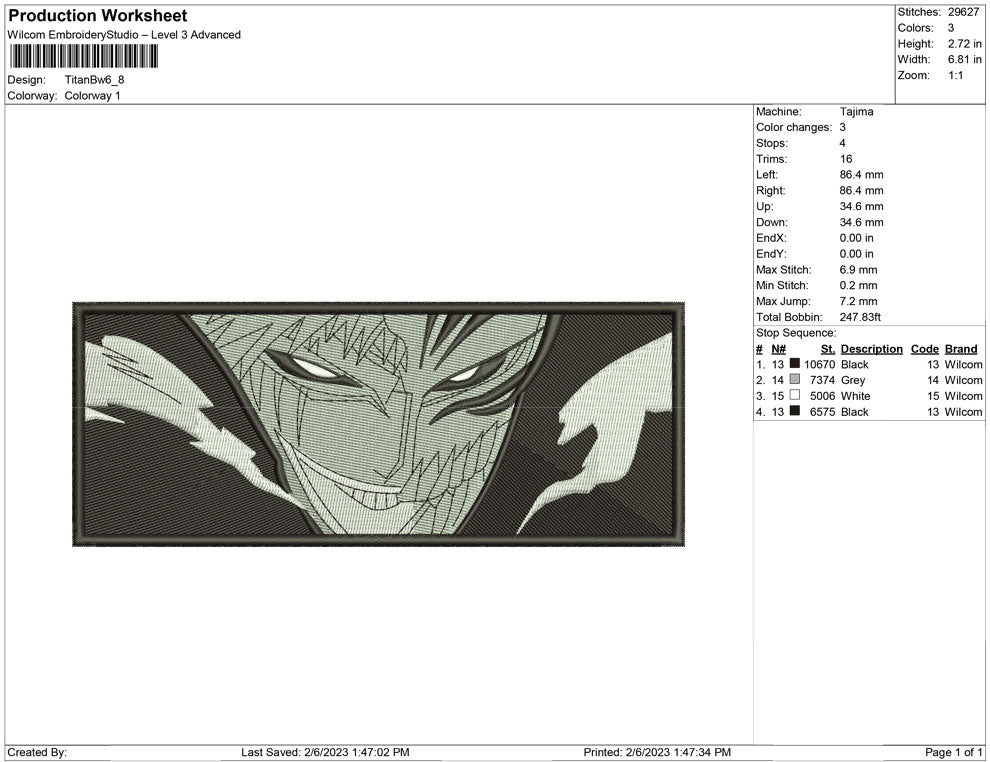Click stitch count '6575' in row 4

tap(822, 412)
